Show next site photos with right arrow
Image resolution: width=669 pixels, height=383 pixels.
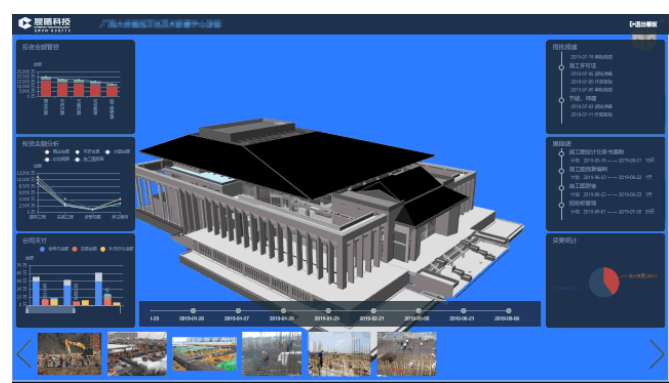point(656,354)
